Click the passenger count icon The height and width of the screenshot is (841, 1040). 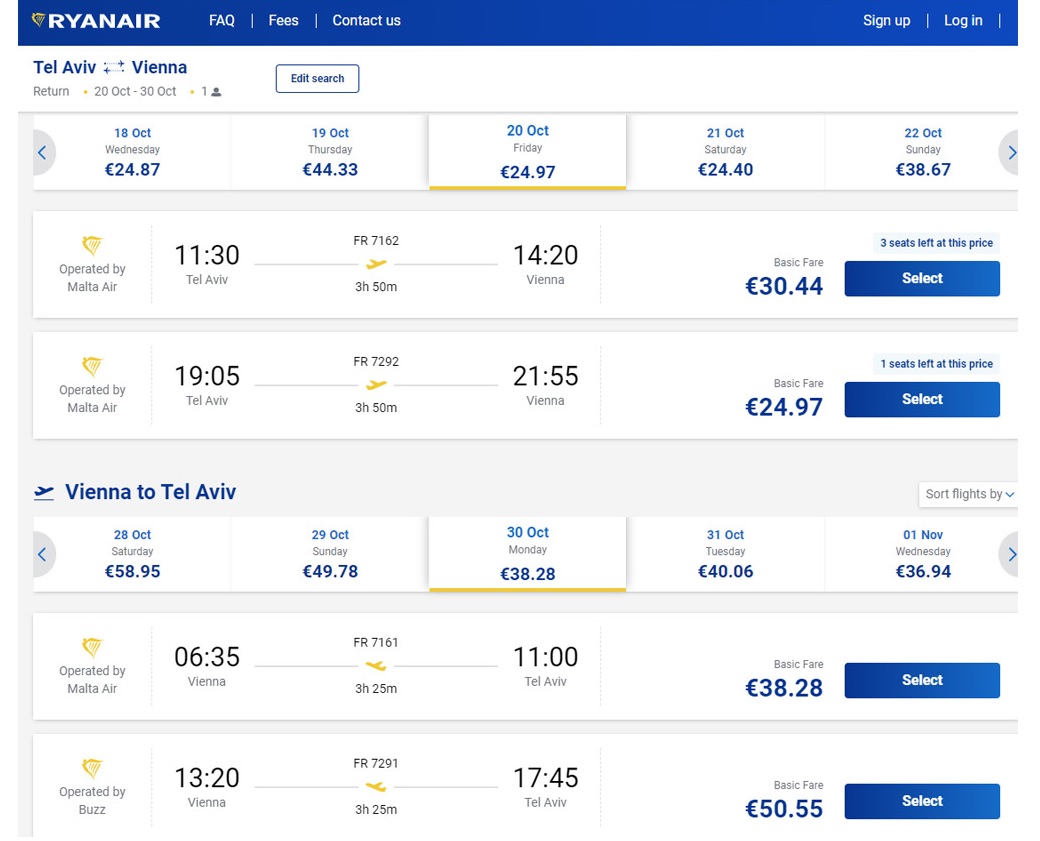click(216, 92)
